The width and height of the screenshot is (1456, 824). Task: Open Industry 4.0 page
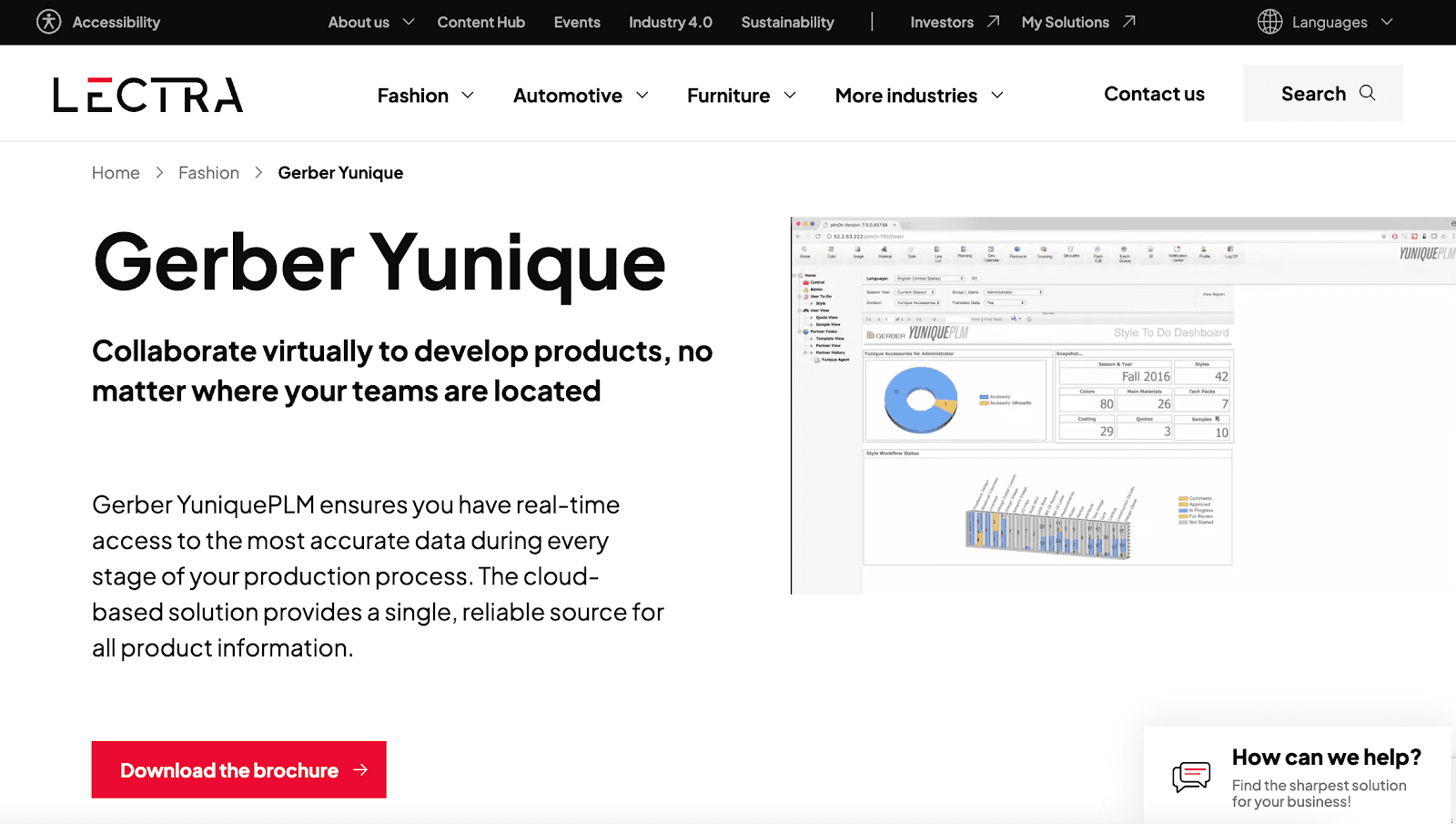671,22
